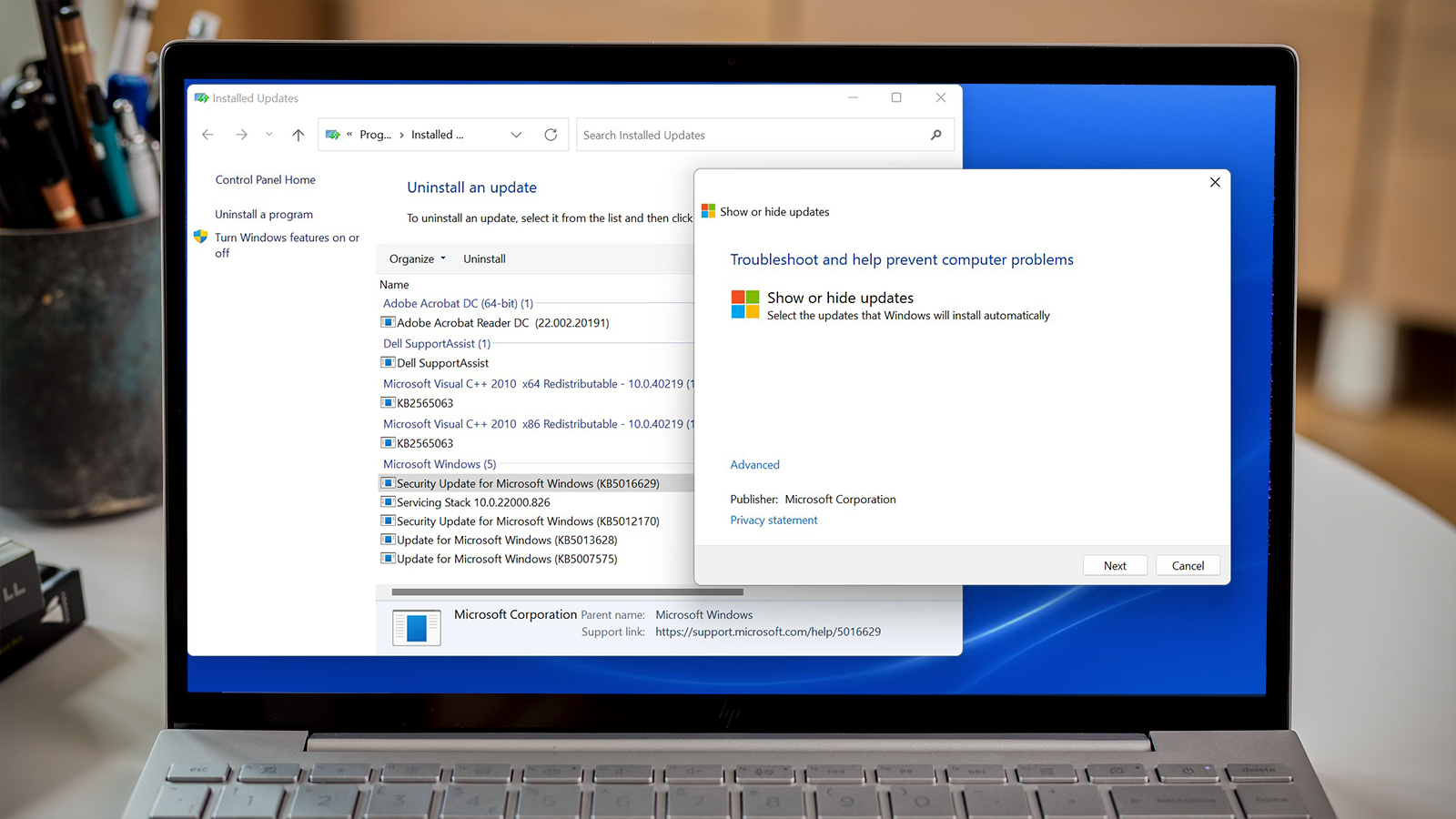Open Control Panel Home link
The image size is (1456, 819).
tap(266, 180)
